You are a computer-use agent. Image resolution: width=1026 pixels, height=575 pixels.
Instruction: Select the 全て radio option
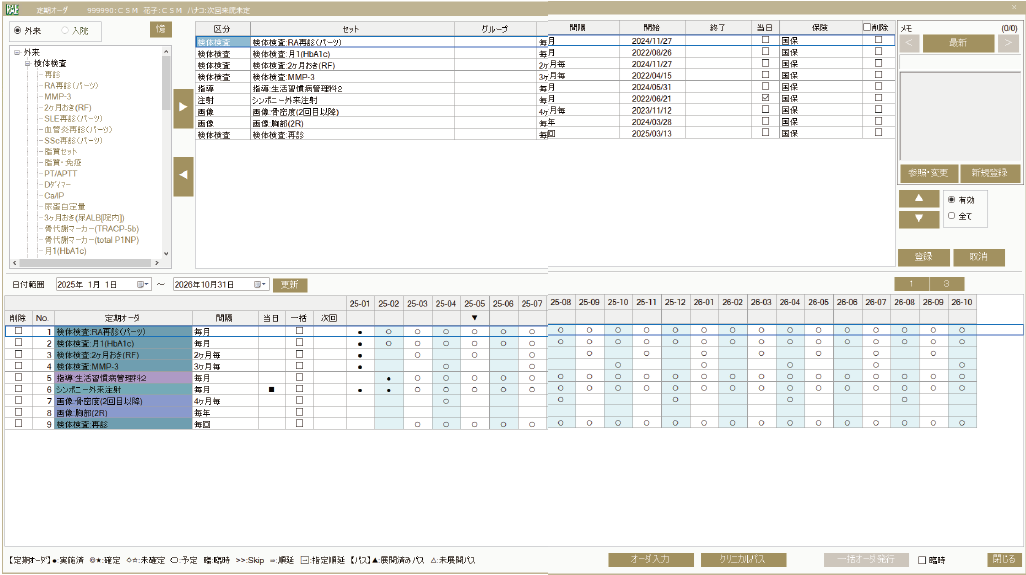click(x=952, y=216)
